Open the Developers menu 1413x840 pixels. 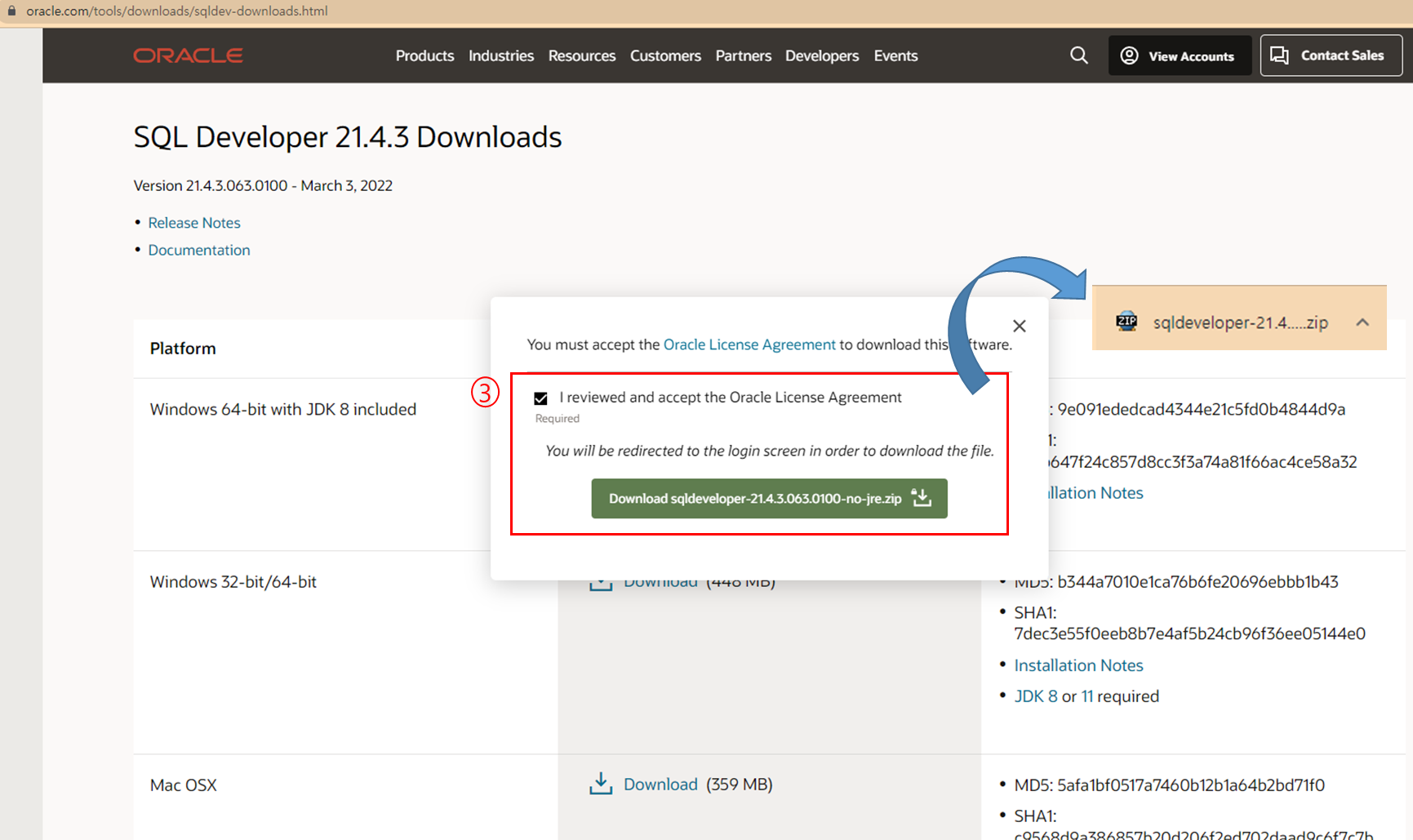tap(822, 56)
